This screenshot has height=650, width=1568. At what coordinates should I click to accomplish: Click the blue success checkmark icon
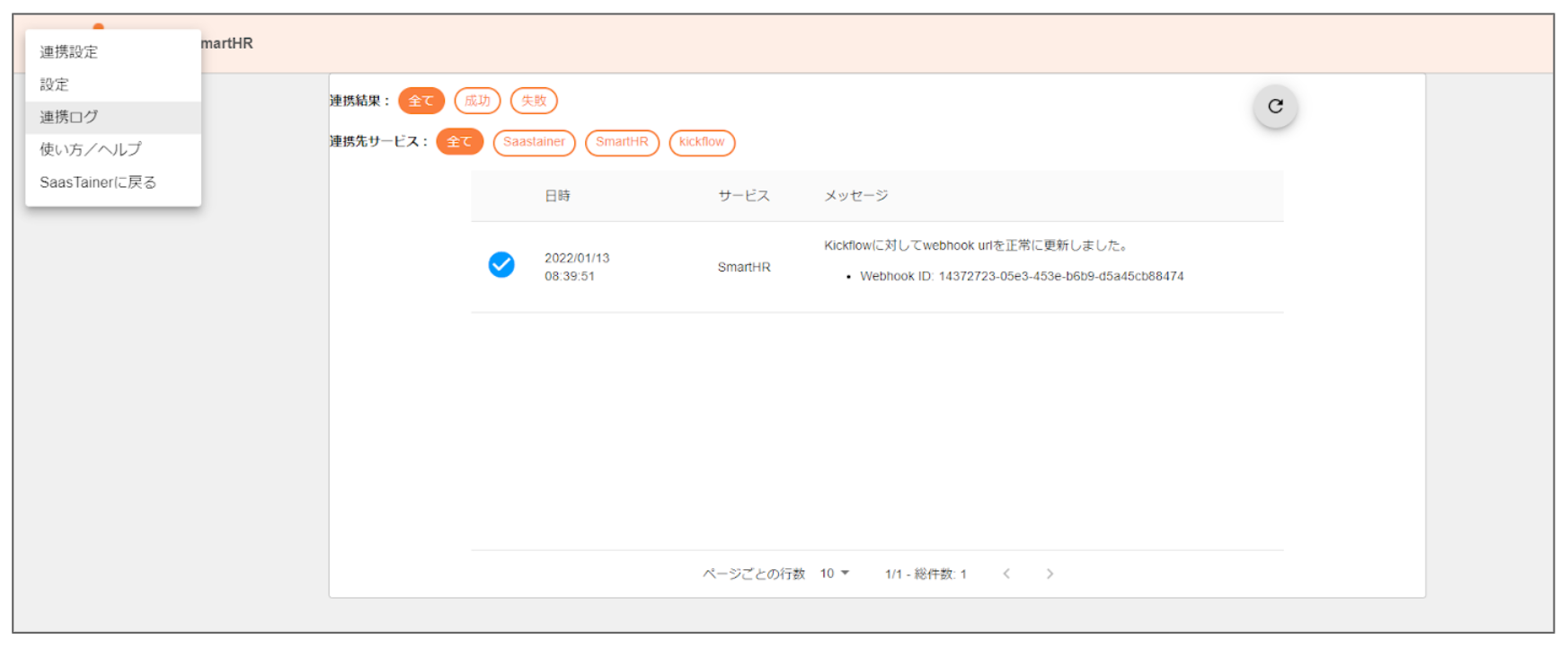coord(501,264)
